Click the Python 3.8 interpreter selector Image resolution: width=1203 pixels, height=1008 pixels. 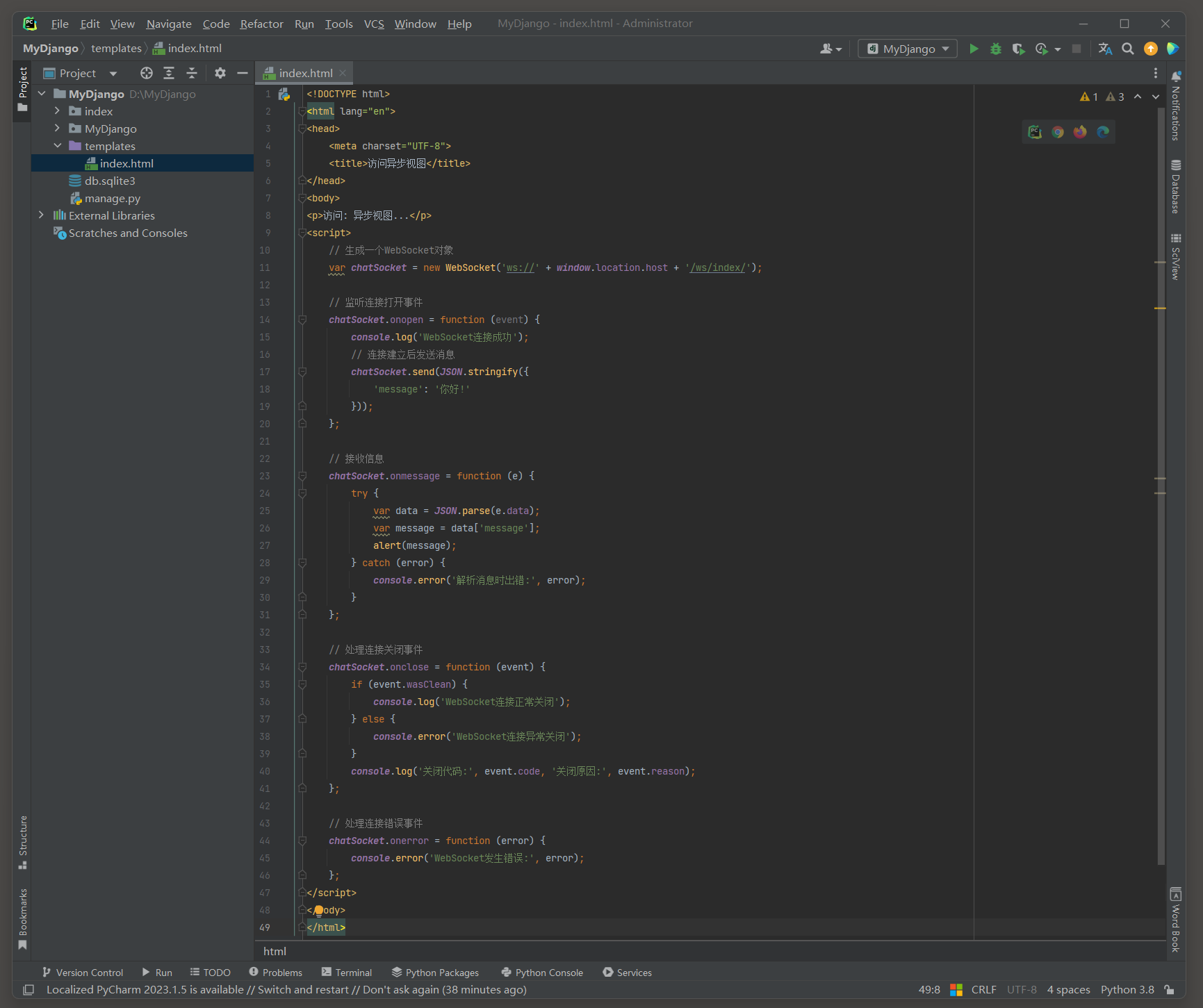[x=1127, y=990]
